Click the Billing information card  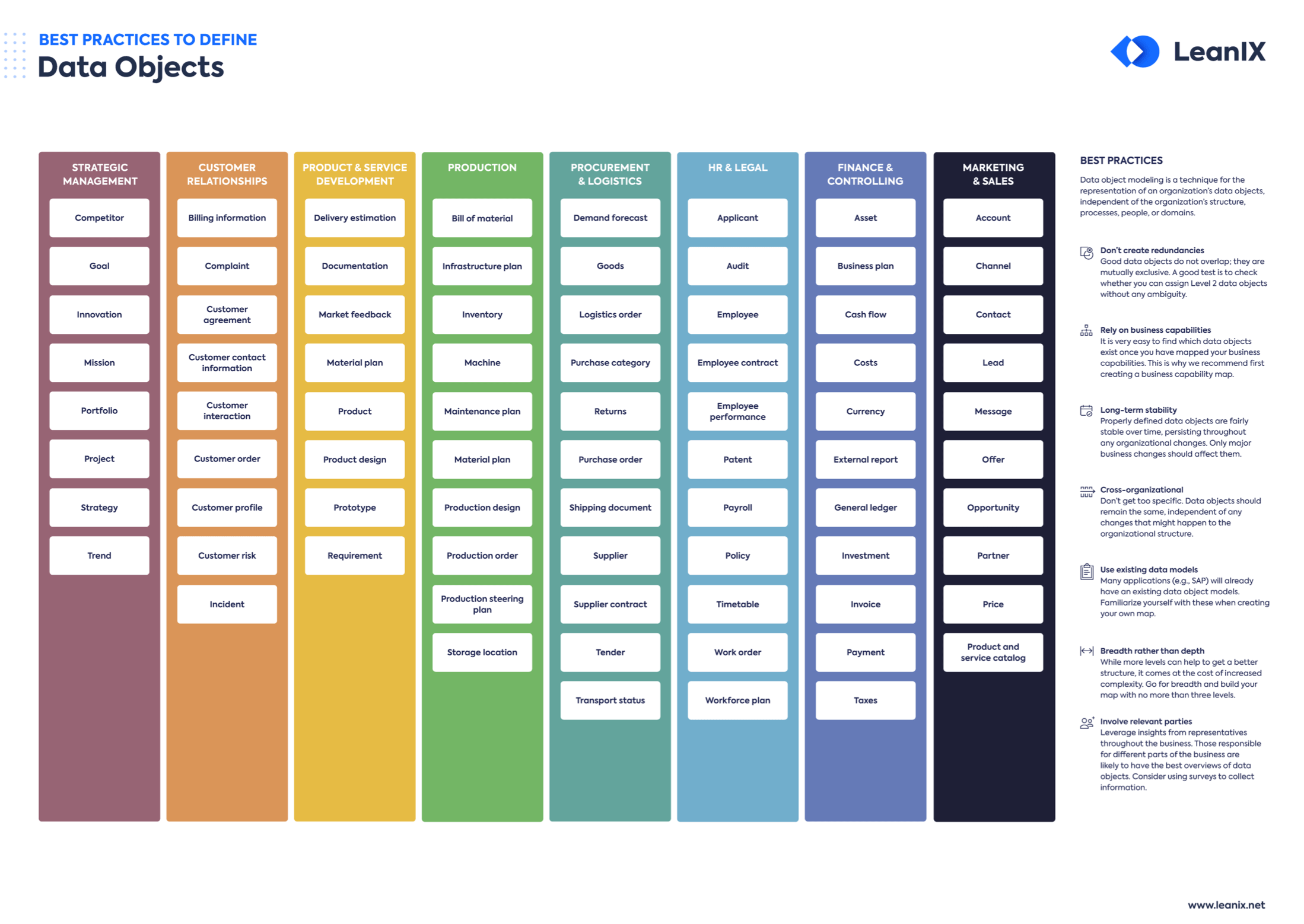[227, 218]
